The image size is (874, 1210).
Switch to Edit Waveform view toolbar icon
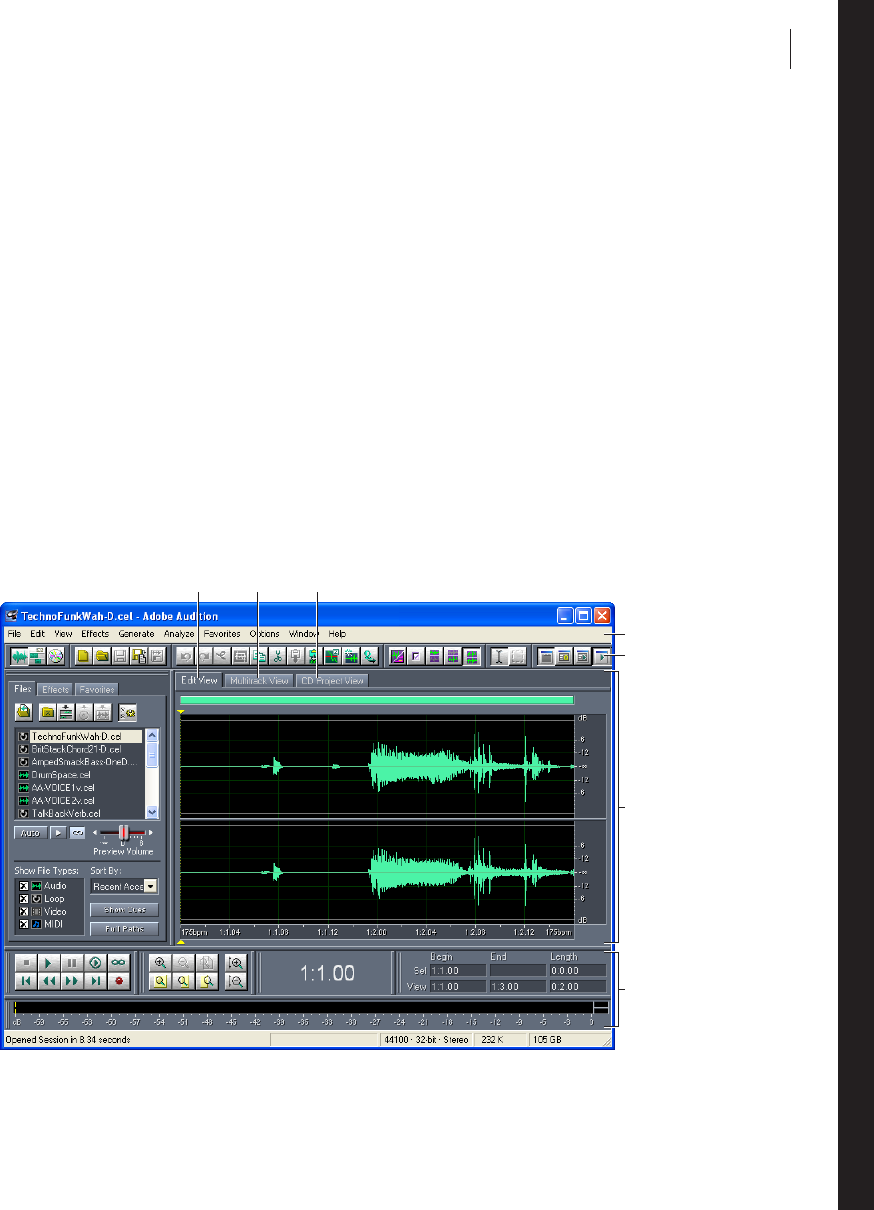[x=18, y=657]
